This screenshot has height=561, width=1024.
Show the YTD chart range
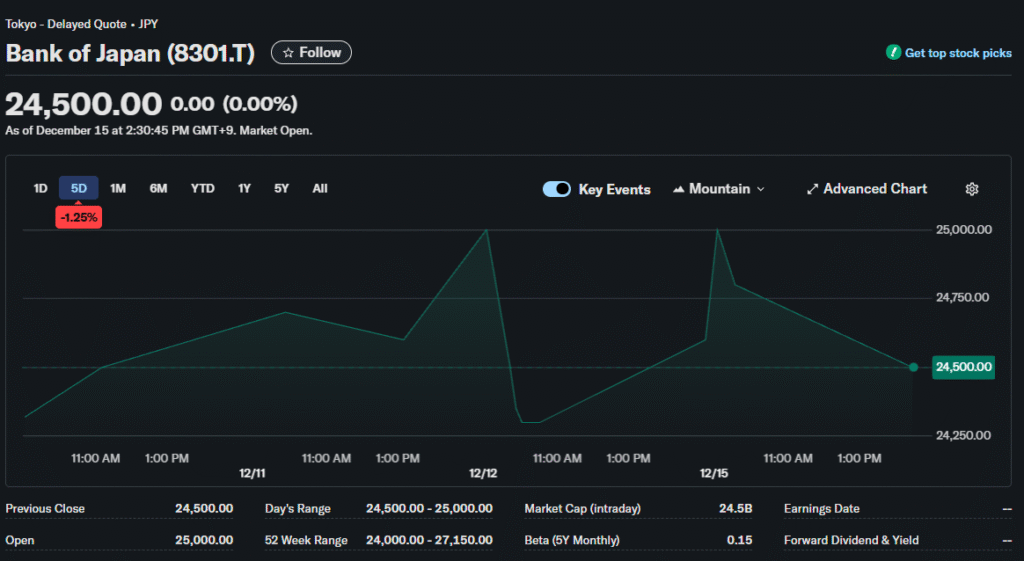coord(202,188)
